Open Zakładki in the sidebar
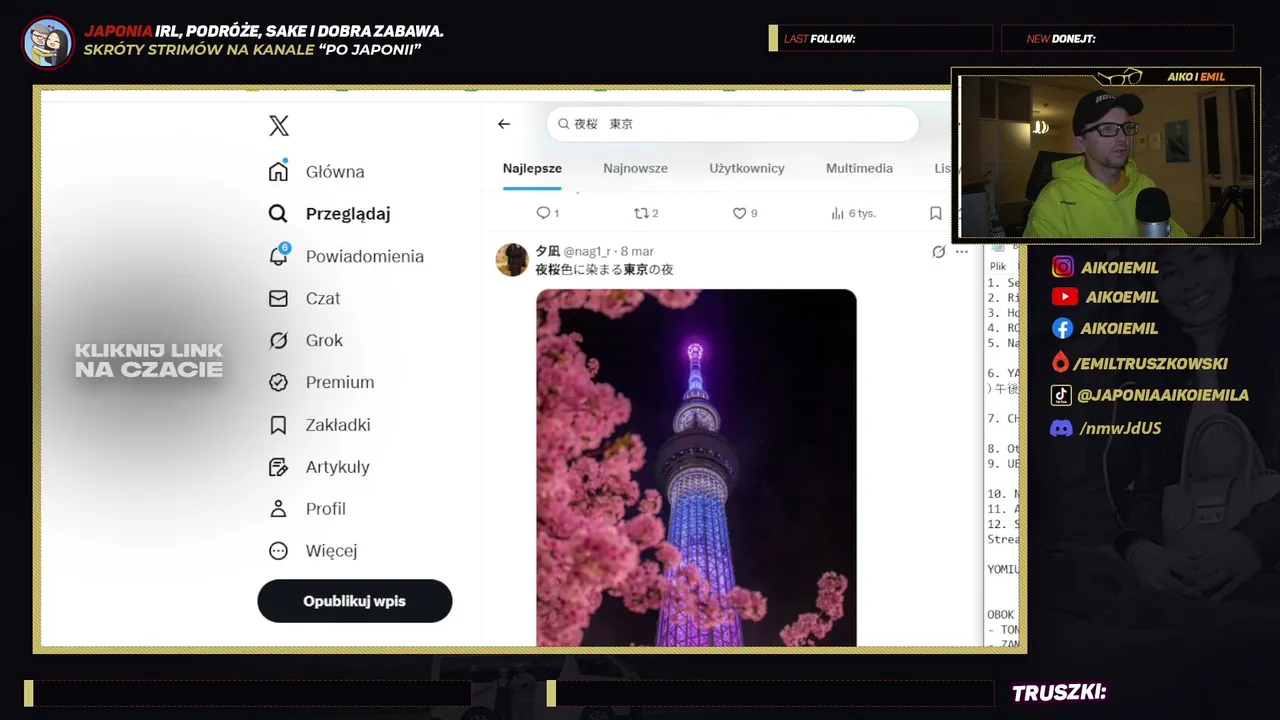 pyautogui.click(x=338, y=425)
